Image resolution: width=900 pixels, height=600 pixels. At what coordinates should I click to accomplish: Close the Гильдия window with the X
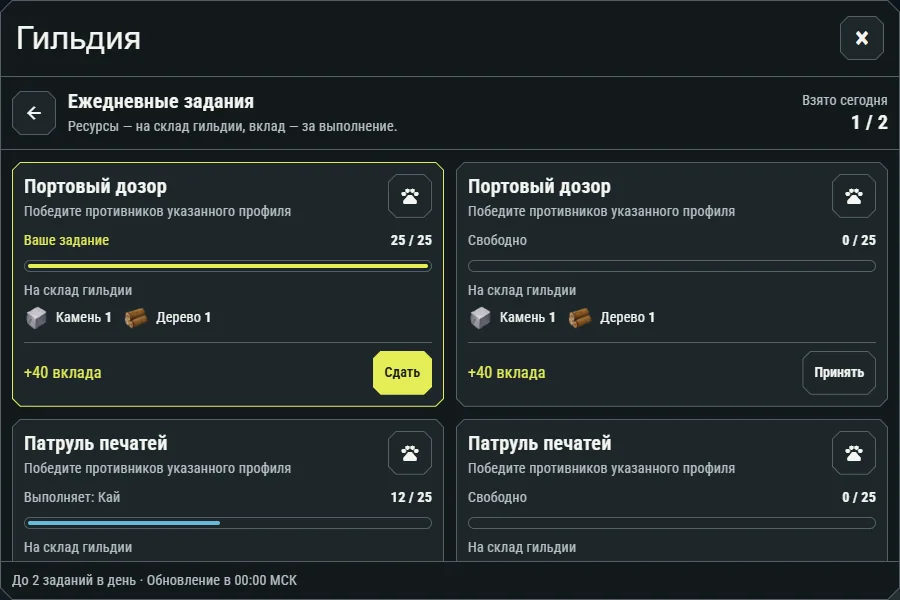(862, 38)
